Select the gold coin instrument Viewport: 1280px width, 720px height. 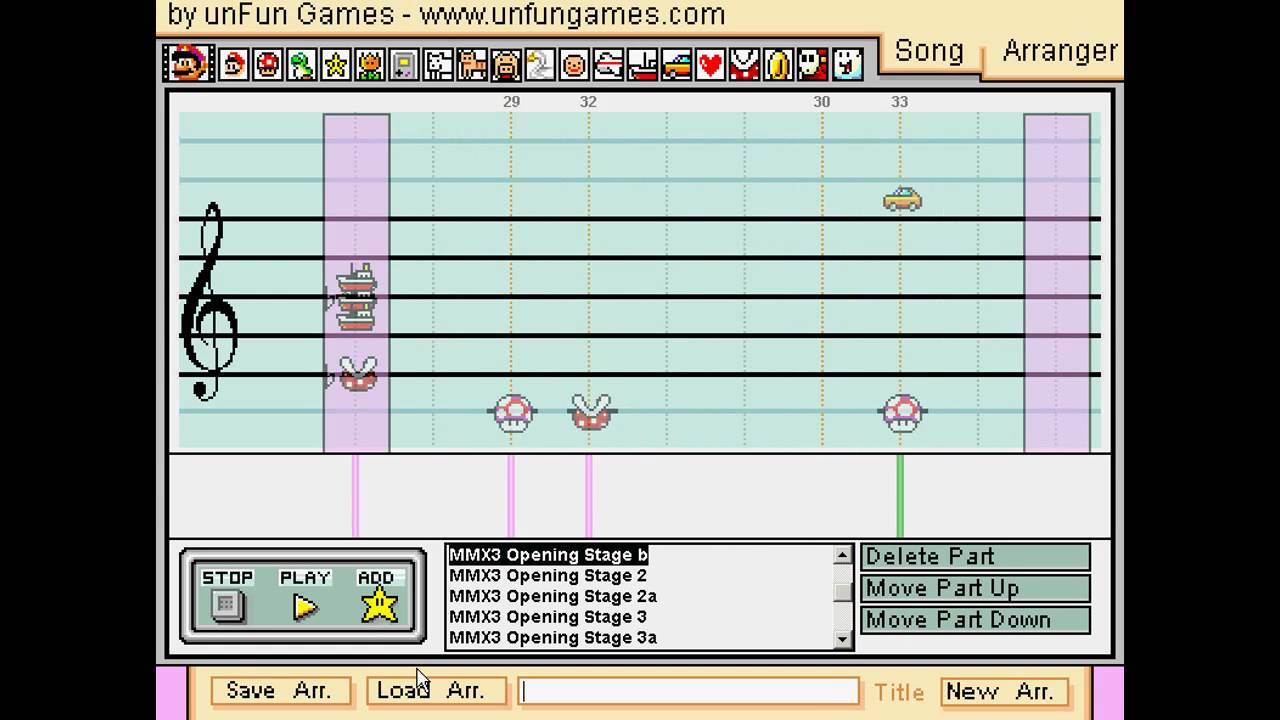[778, 66]
